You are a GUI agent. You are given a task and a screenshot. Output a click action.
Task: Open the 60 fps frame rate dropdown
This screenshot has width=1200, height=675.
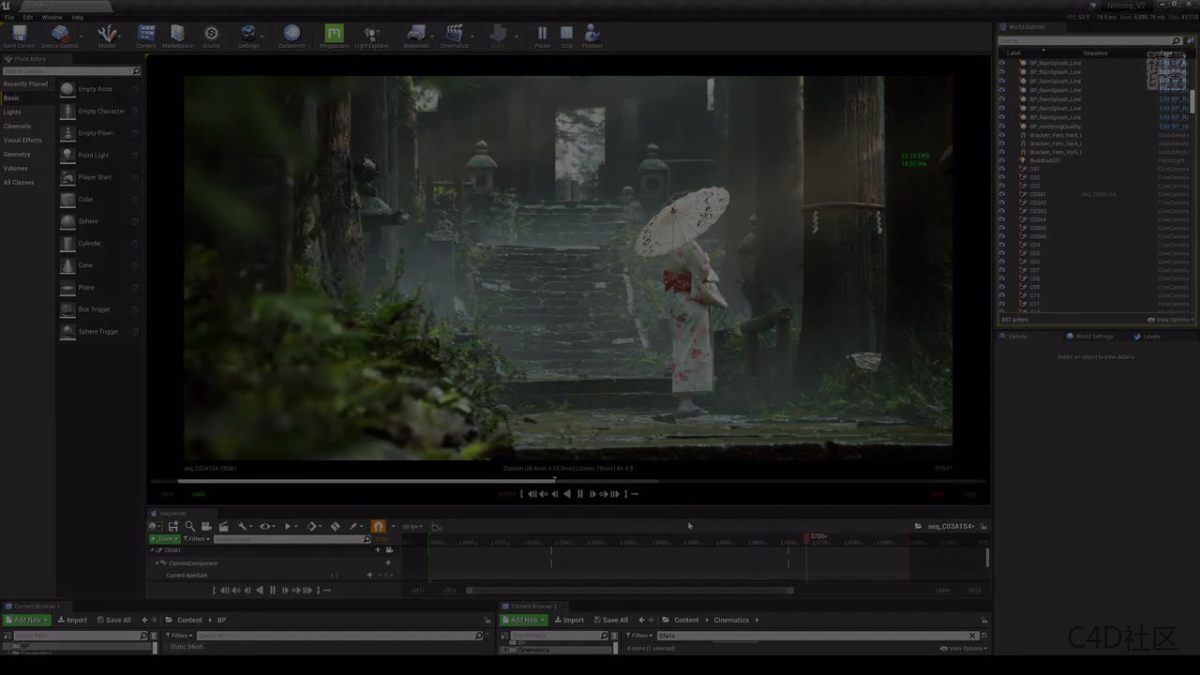click(412, 526)
